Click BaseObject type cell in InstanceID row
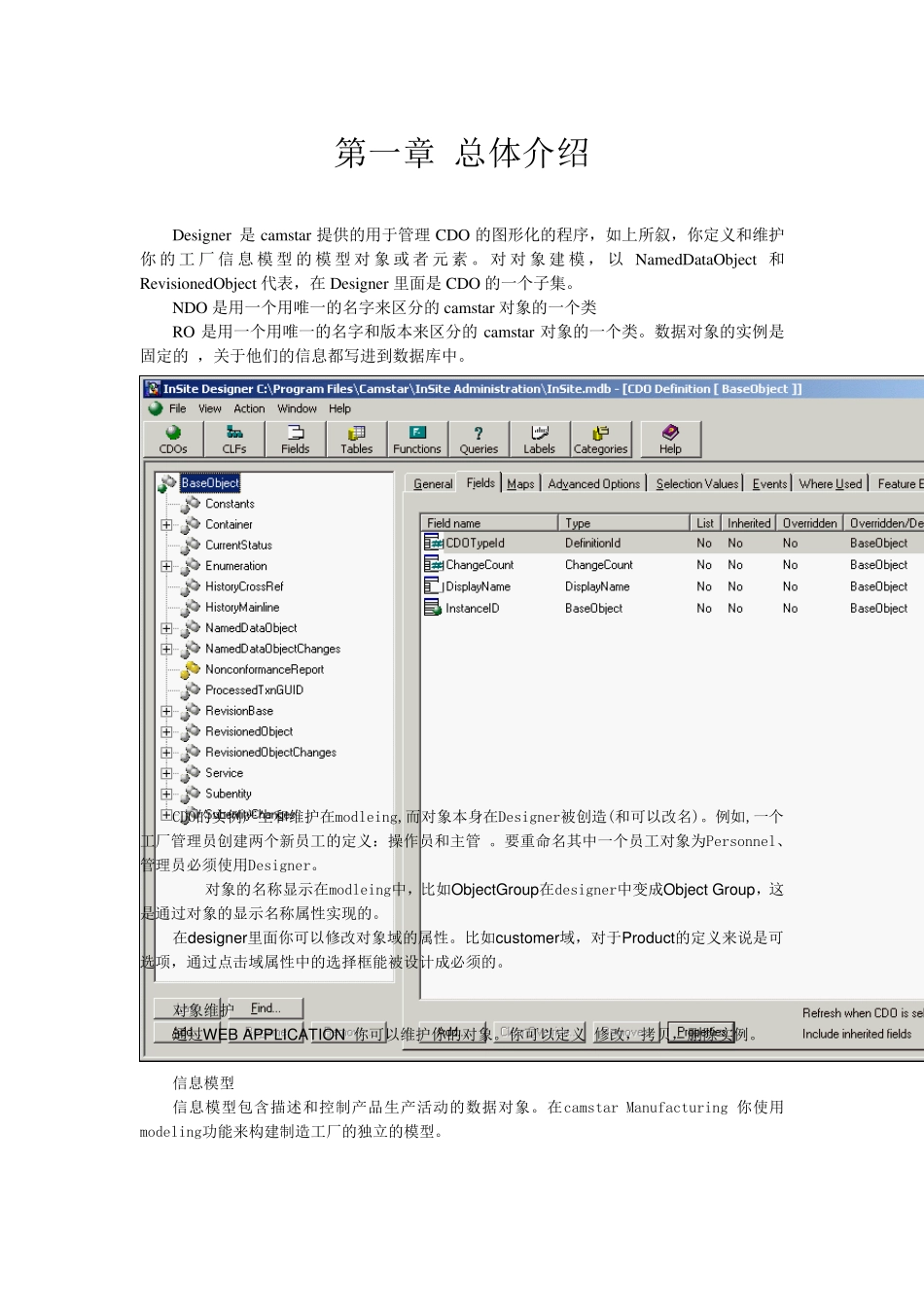The height and width of the screenshot is (1307, 924). point(593,609)
